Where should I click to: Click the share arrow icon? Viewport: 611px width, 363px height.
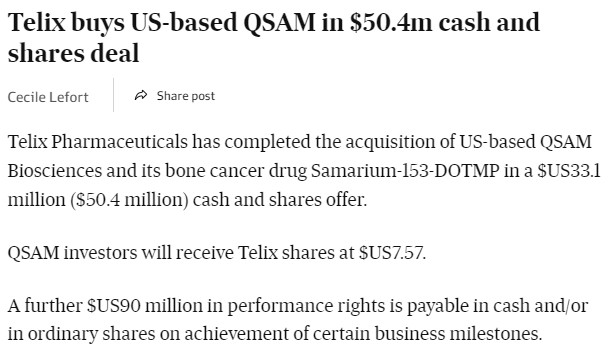coord(141,95)
